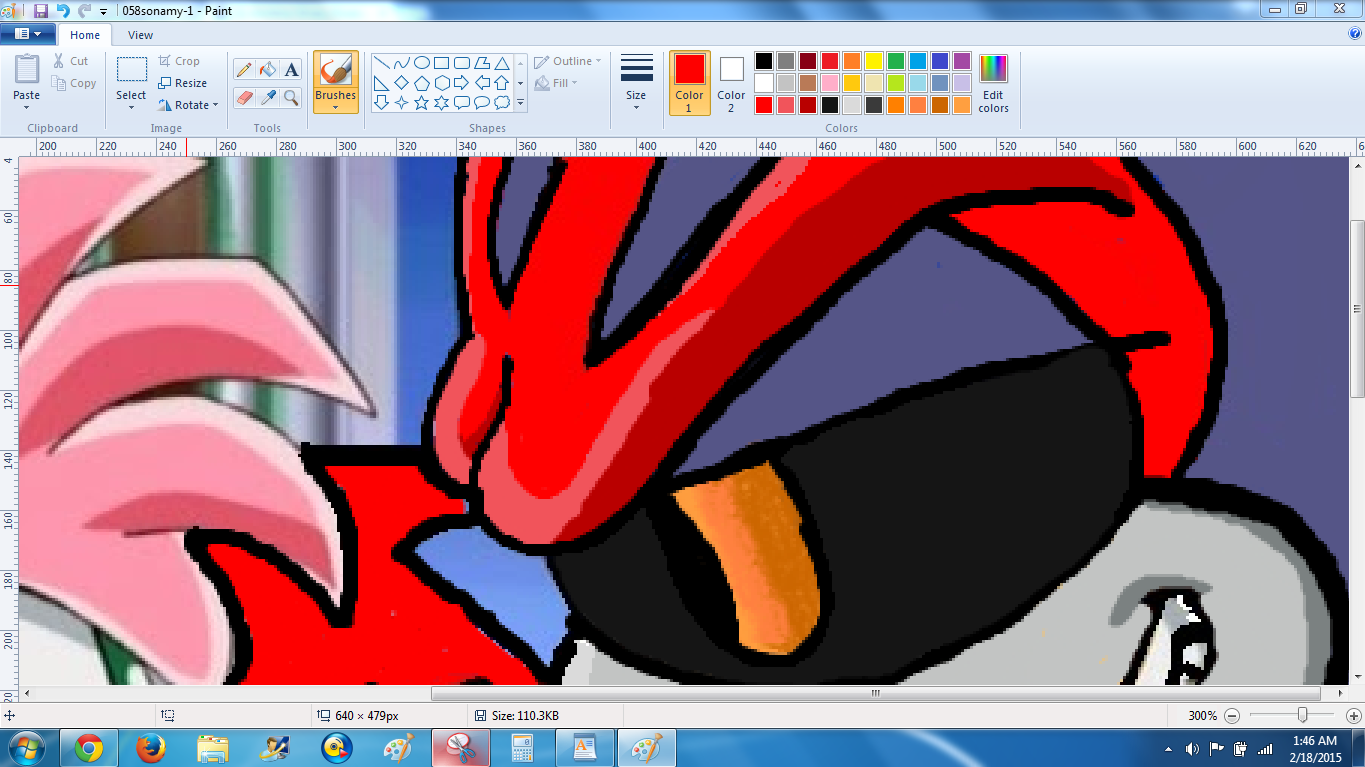Click the zoom out minus button

click(x=1232, y=716)
